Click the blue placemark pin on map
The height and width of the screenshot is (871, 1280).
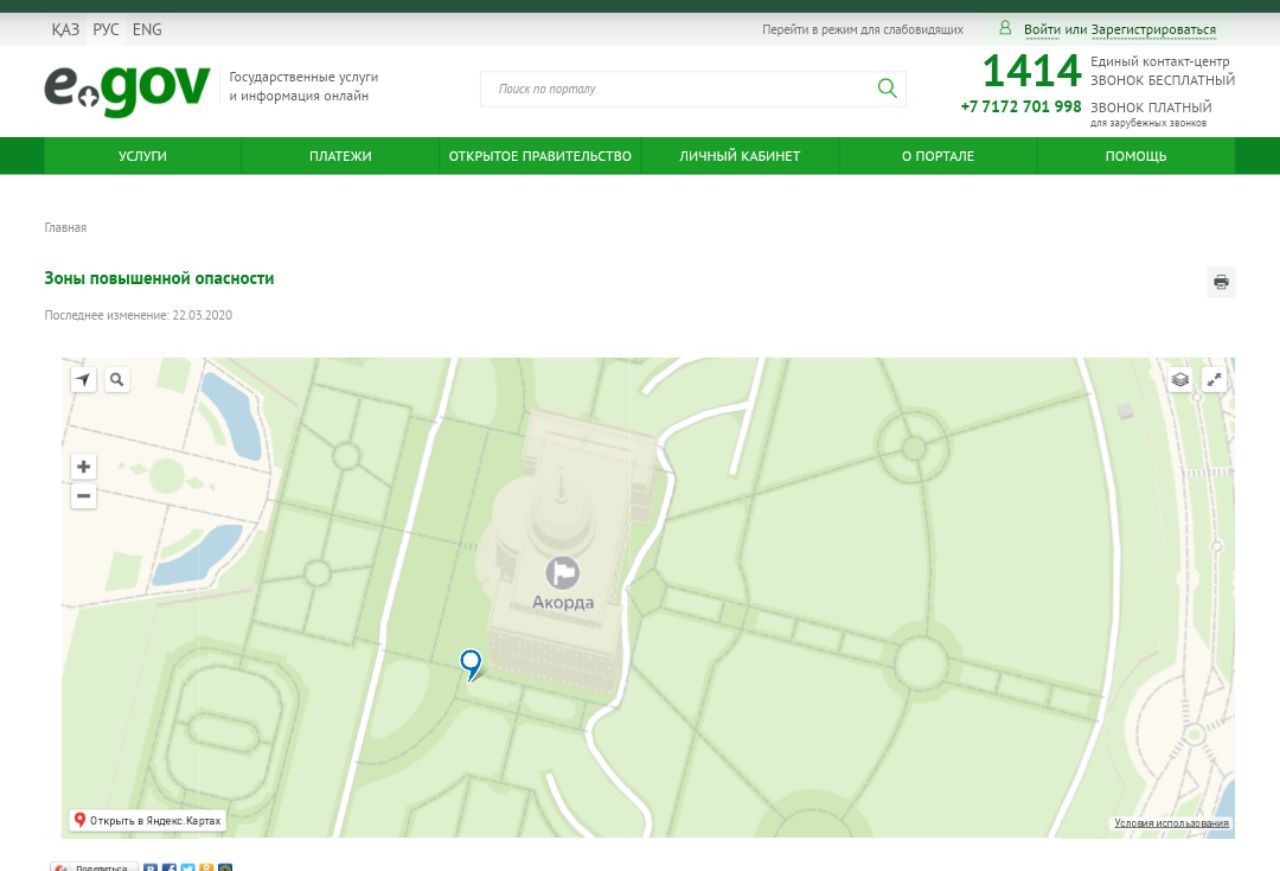coord(470,664)
